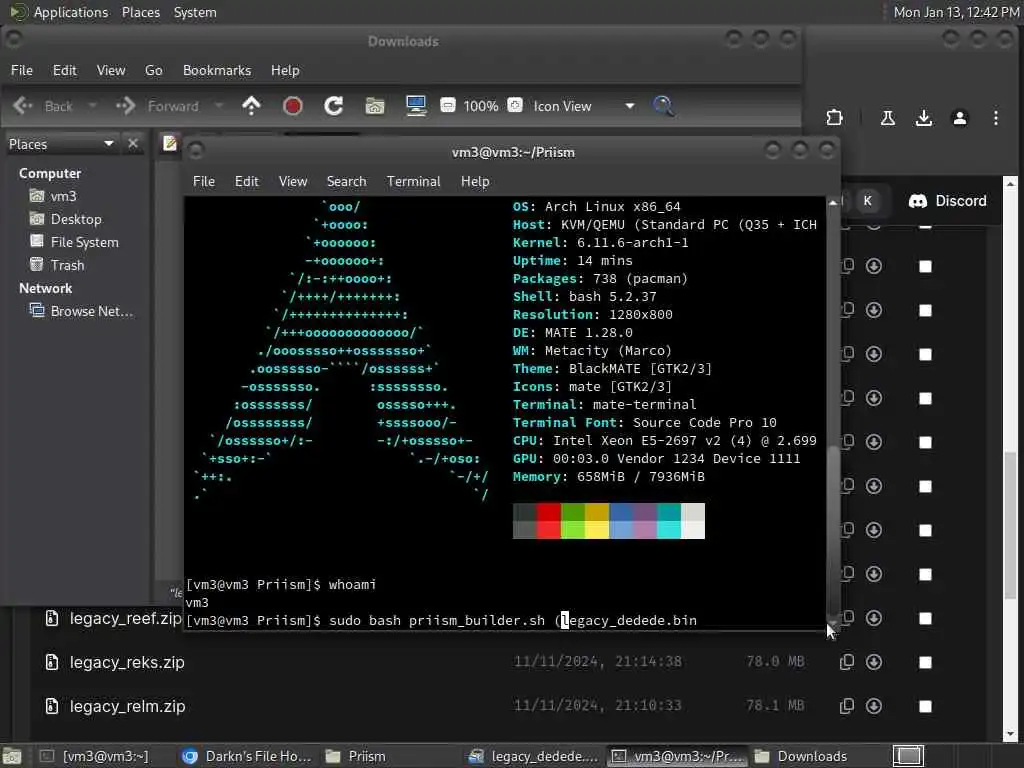Open the browser three-dot menu

click(996, 118)
